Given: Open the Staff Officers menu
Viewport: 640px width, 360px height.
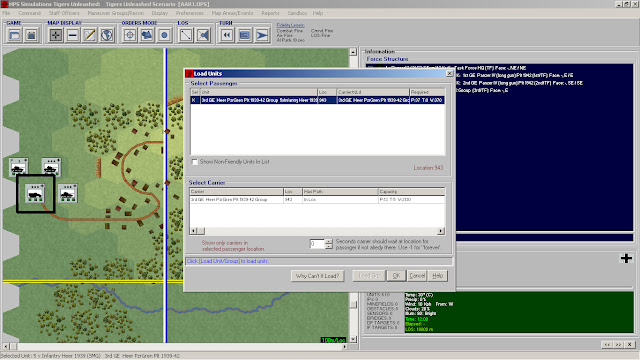Looking at the screenshot, I should 64,13.
